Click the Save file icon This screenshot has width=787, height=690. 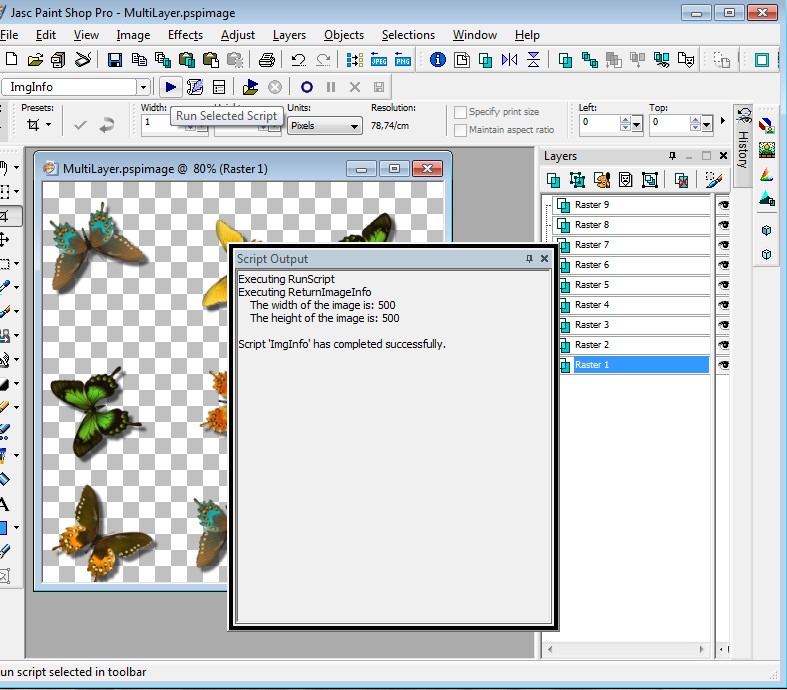click(x=115, y=60)
